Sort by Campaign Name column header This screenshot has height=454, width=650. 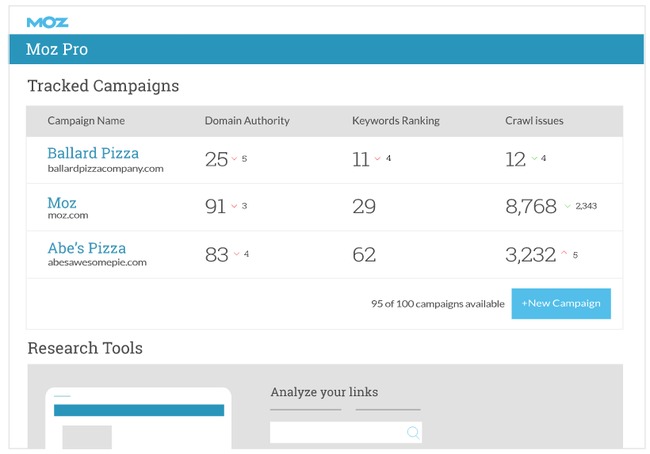click(86, 121)
